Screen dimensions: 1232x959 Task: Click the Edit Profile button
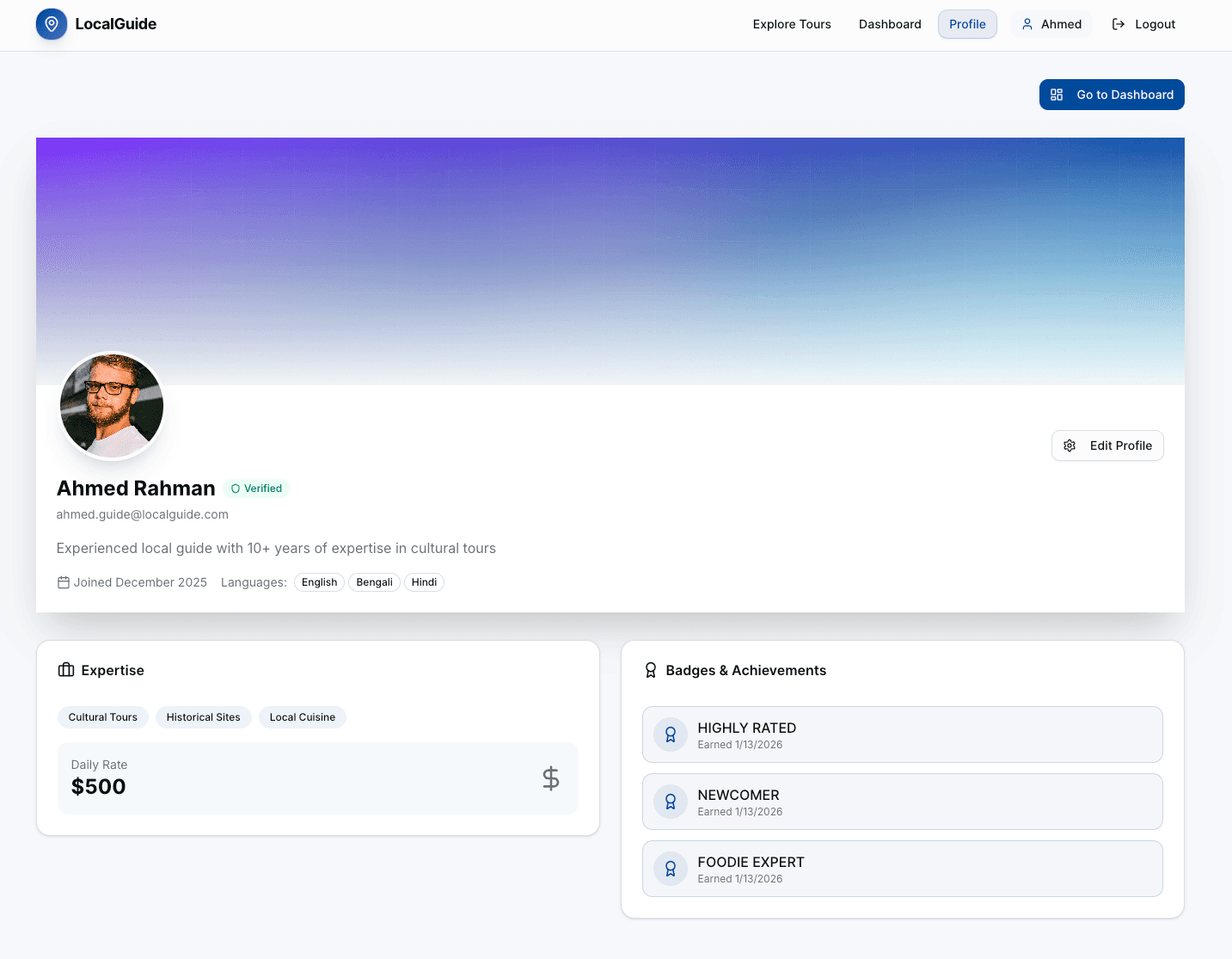pyautogui.click(x=1107, y=446)
